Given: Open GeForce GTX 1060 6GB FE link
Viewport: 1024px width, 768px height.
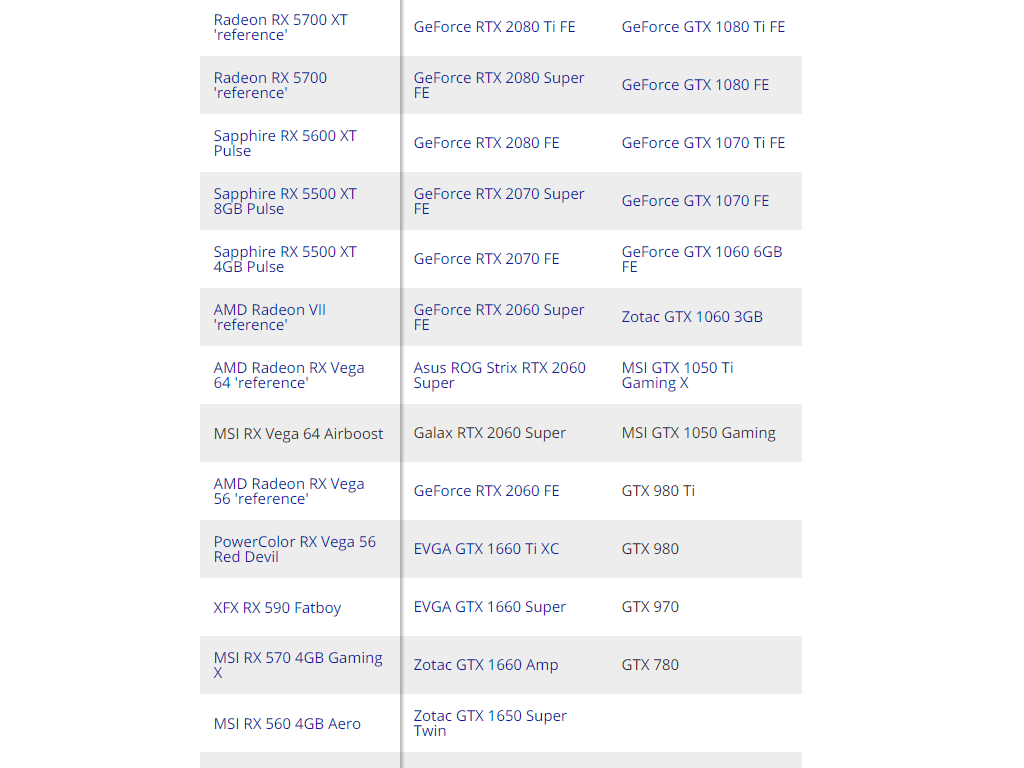Looking at the screenshot, I should click(x=702, y=259).
